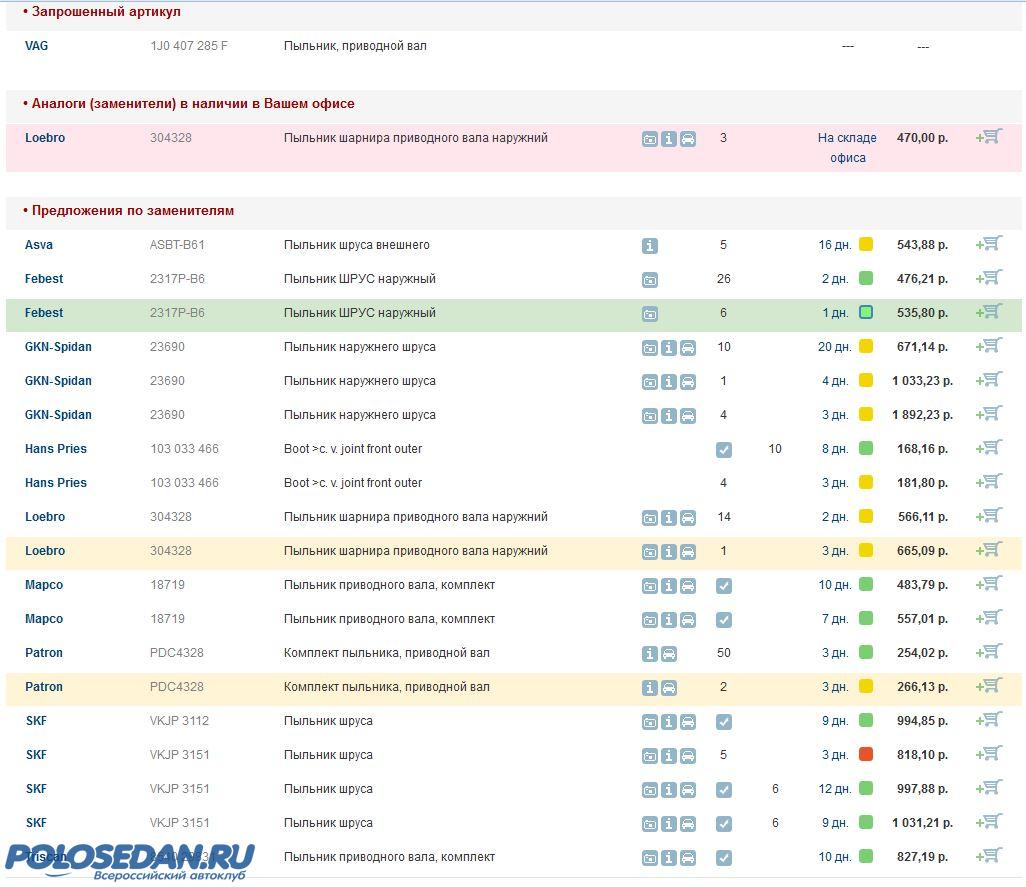Click article number 1J0 407 285 F

pos(189,46)
